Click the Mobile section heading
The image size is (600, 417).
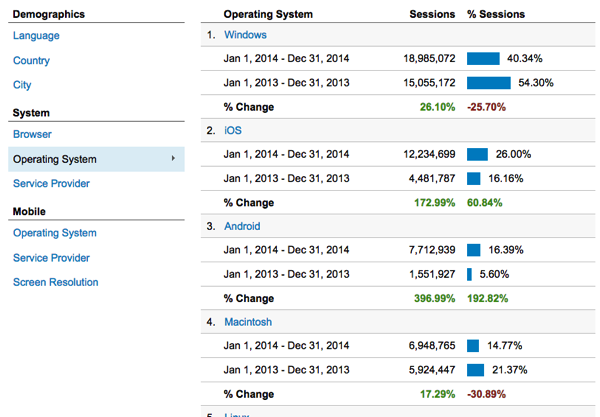tap(29, 212)
